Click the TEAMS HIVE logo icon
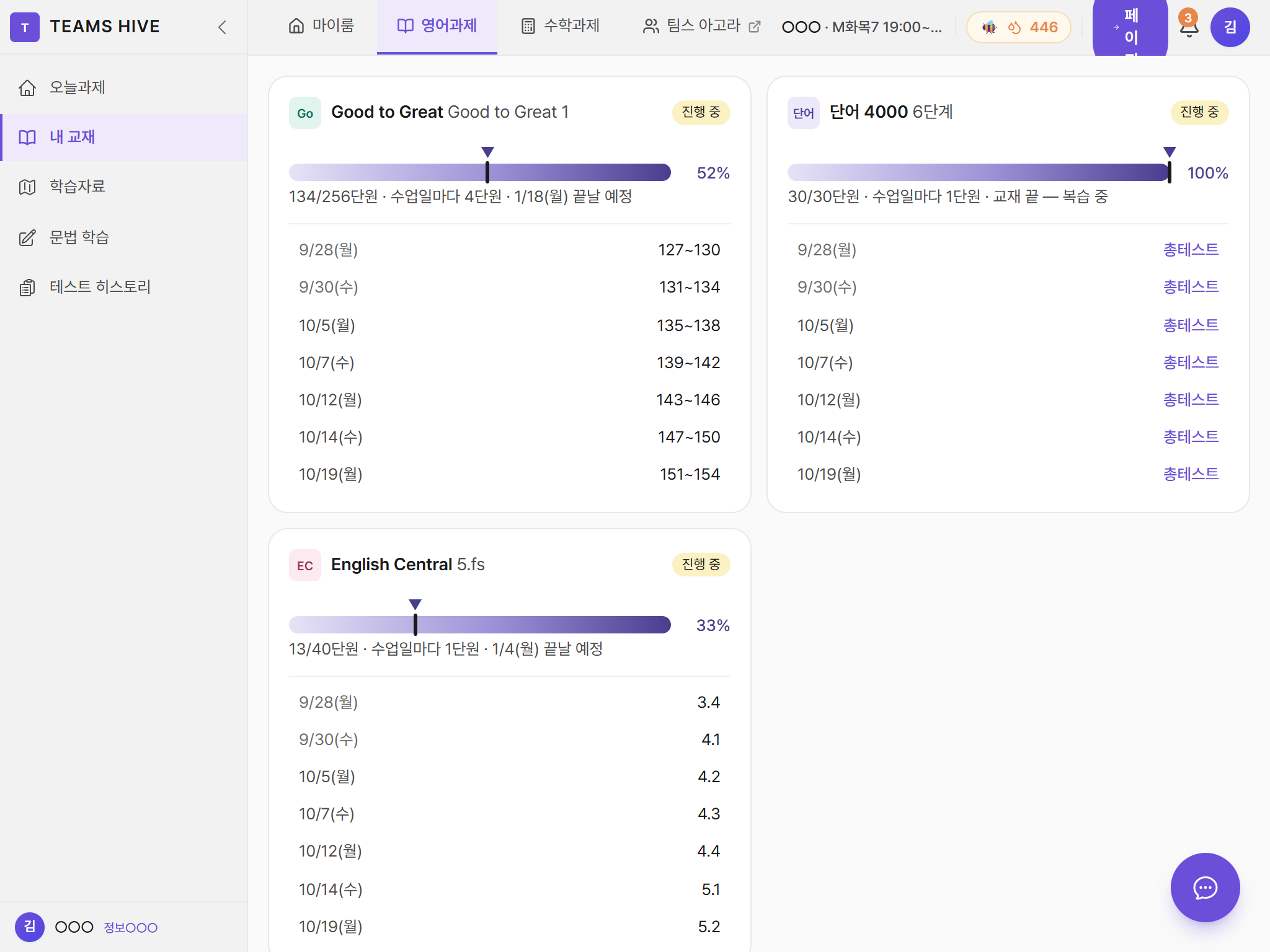The width and height of the screenshot is (1270, 952). (25, 27)
